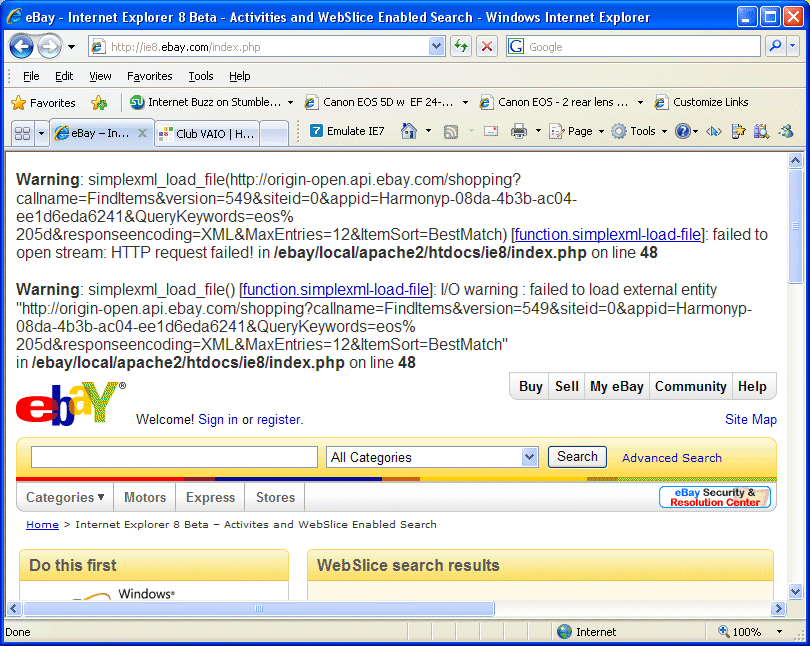Click the eBay logo
The image size is (810, 646).
pos(71,403)
